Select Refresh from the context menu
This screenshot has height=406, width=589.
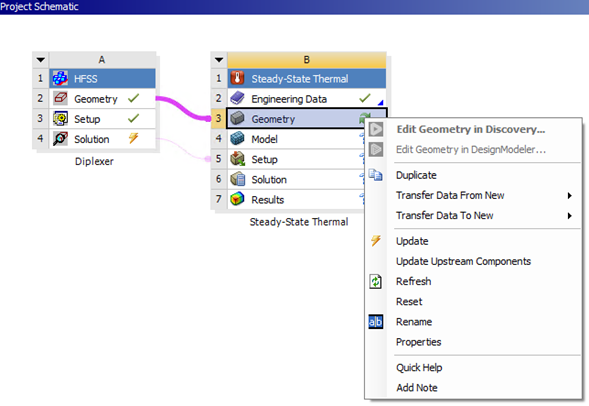click(414, 281)
